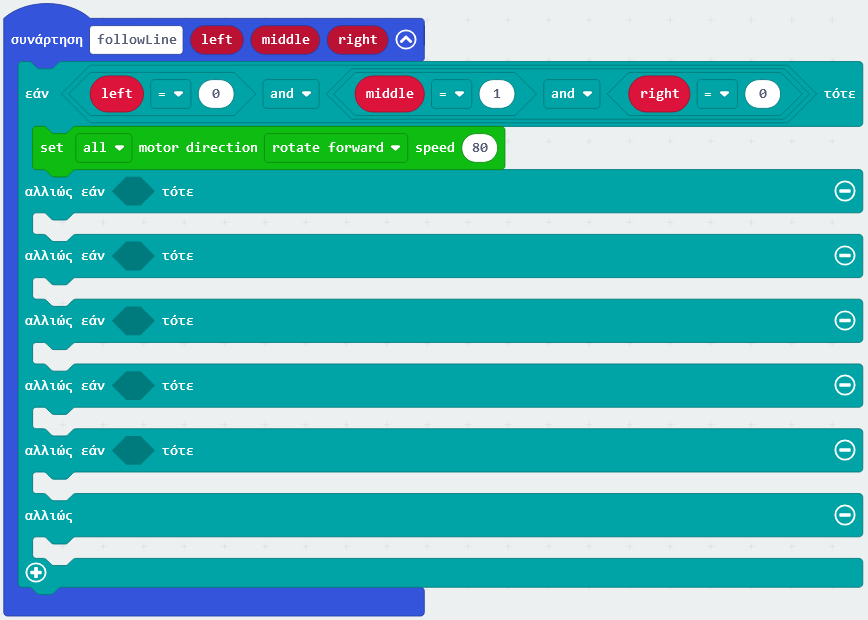This screenshot has height=620, width=868.
Task: Edit the value 1 compared with middle
Action: [x=497, y=94]
